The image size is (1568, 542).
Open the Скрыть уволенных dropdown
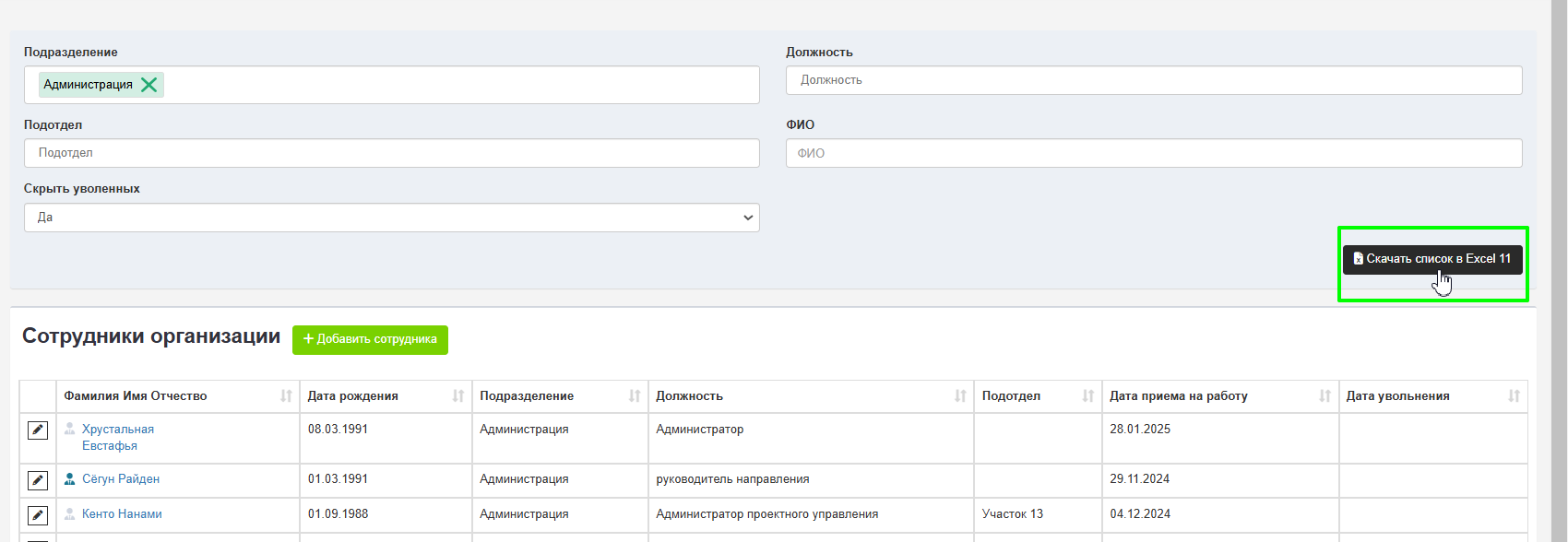(x=392, y=218)
